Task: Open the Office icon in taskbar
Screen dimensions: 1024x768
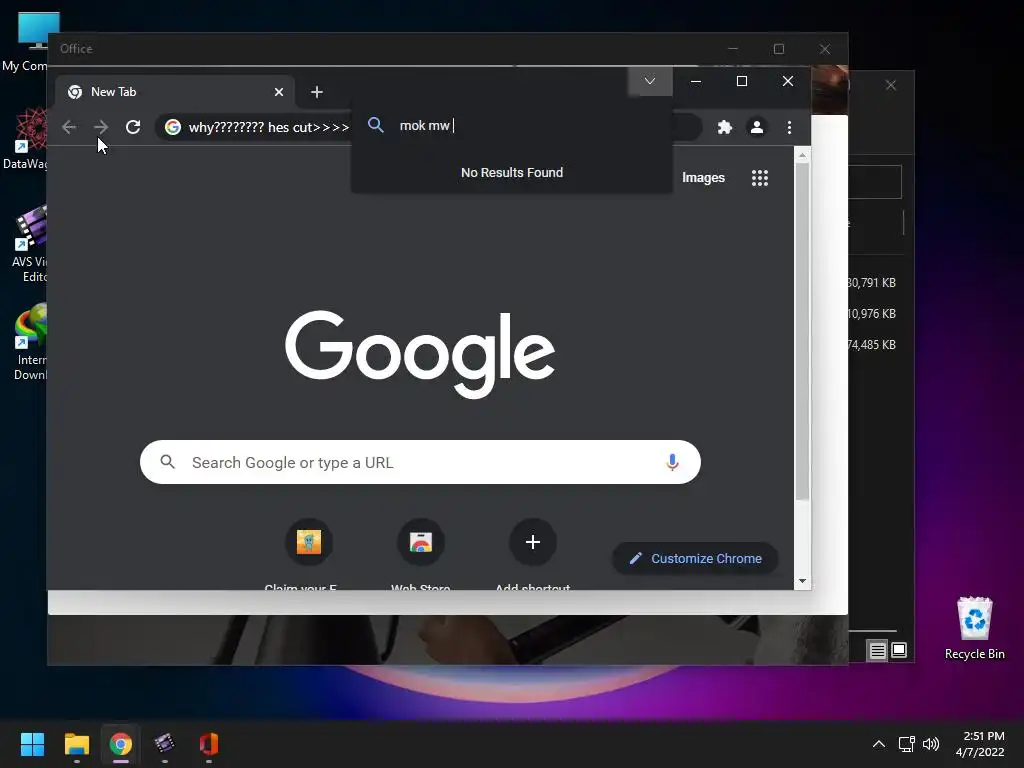Action: click(x=209, y=744)
